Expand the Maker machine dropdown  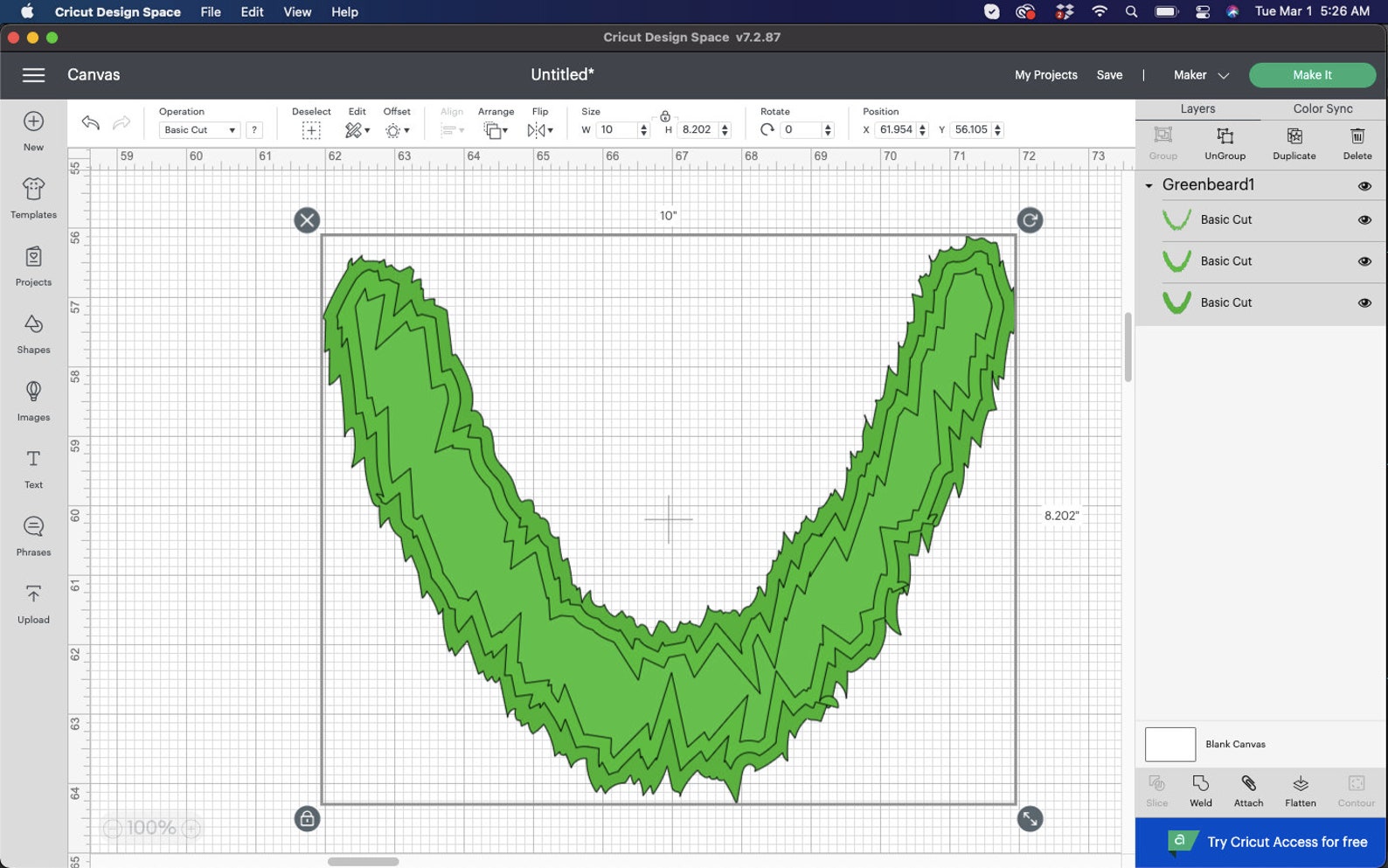pos(1201,75)
